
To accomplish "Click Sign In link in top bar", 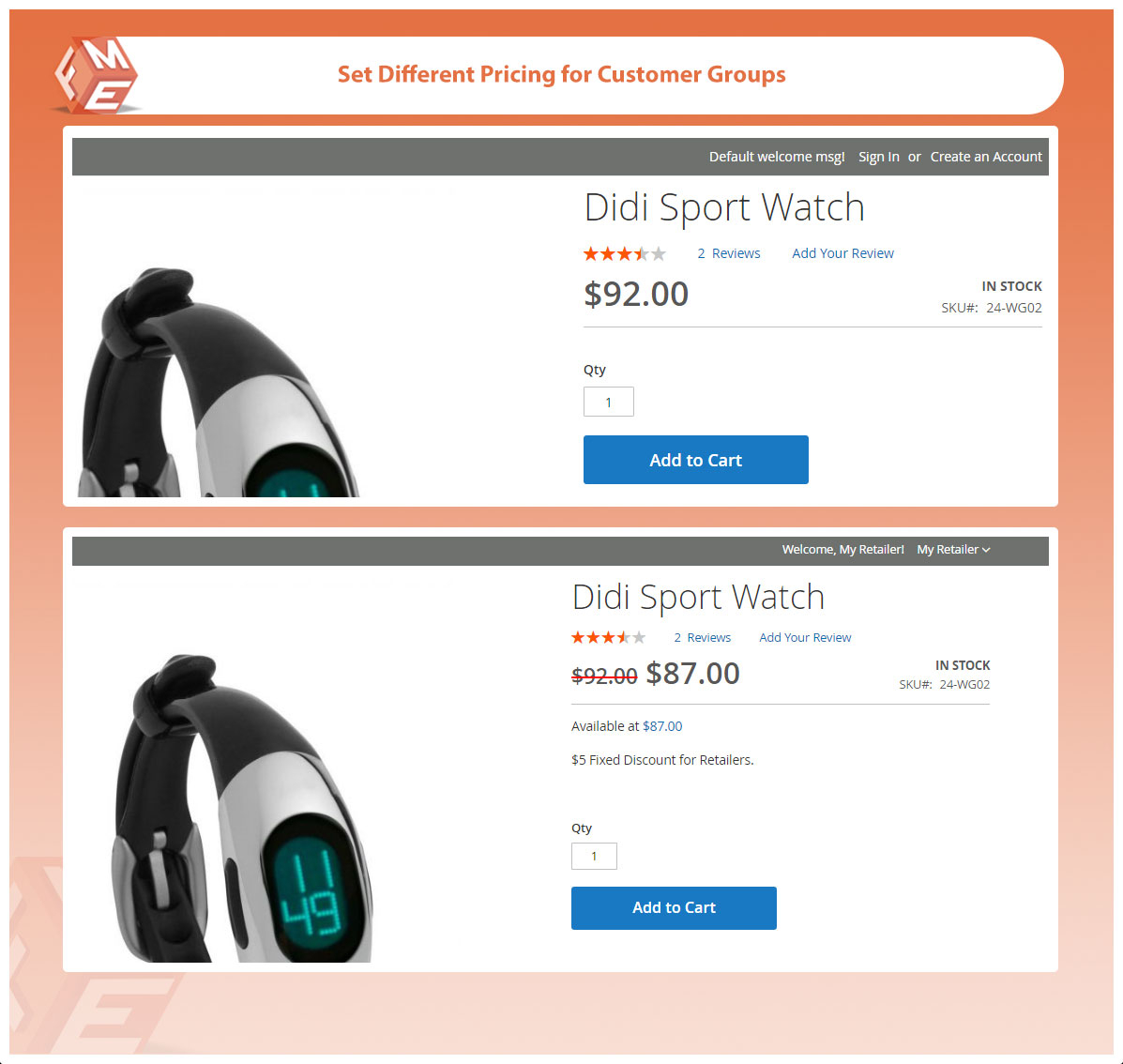I will point(879,157).
